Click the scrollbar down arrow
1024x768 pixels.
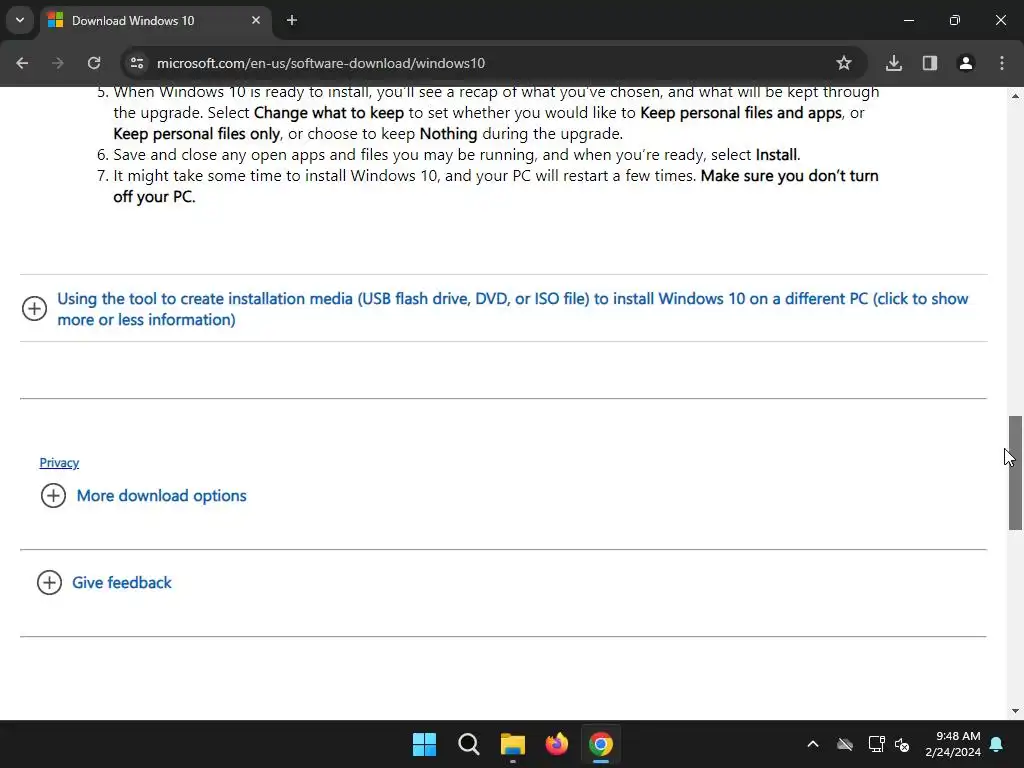click(1015, 711)
